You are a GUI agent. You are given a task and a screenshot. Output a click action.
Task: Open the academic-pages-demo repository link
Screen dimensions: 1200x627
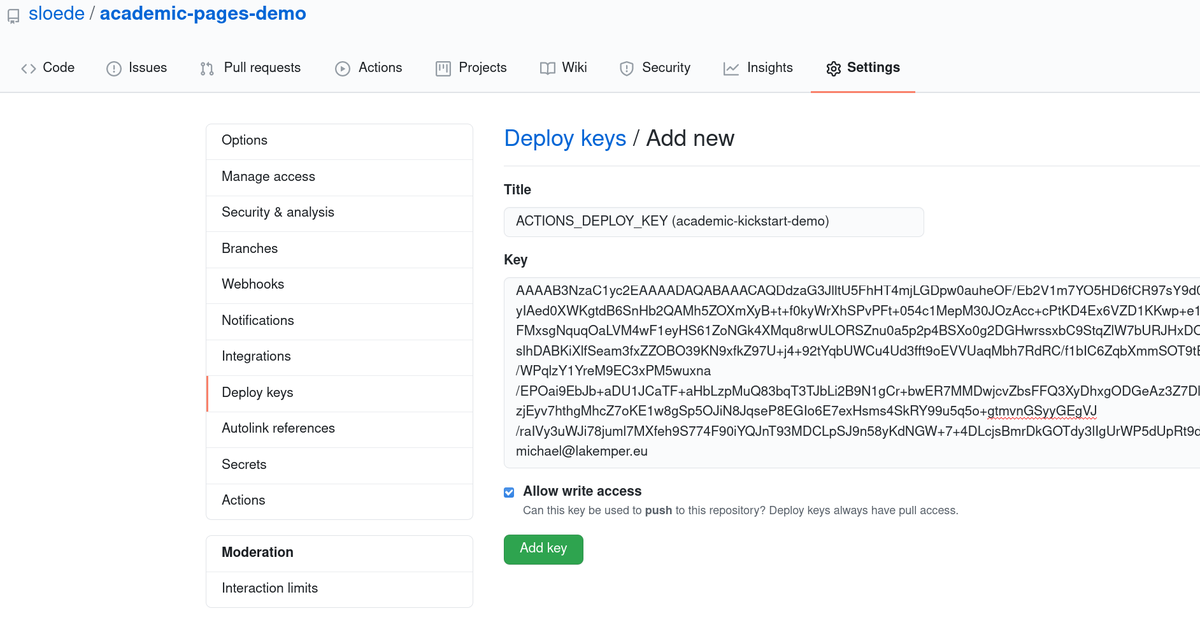pos(203,13)
